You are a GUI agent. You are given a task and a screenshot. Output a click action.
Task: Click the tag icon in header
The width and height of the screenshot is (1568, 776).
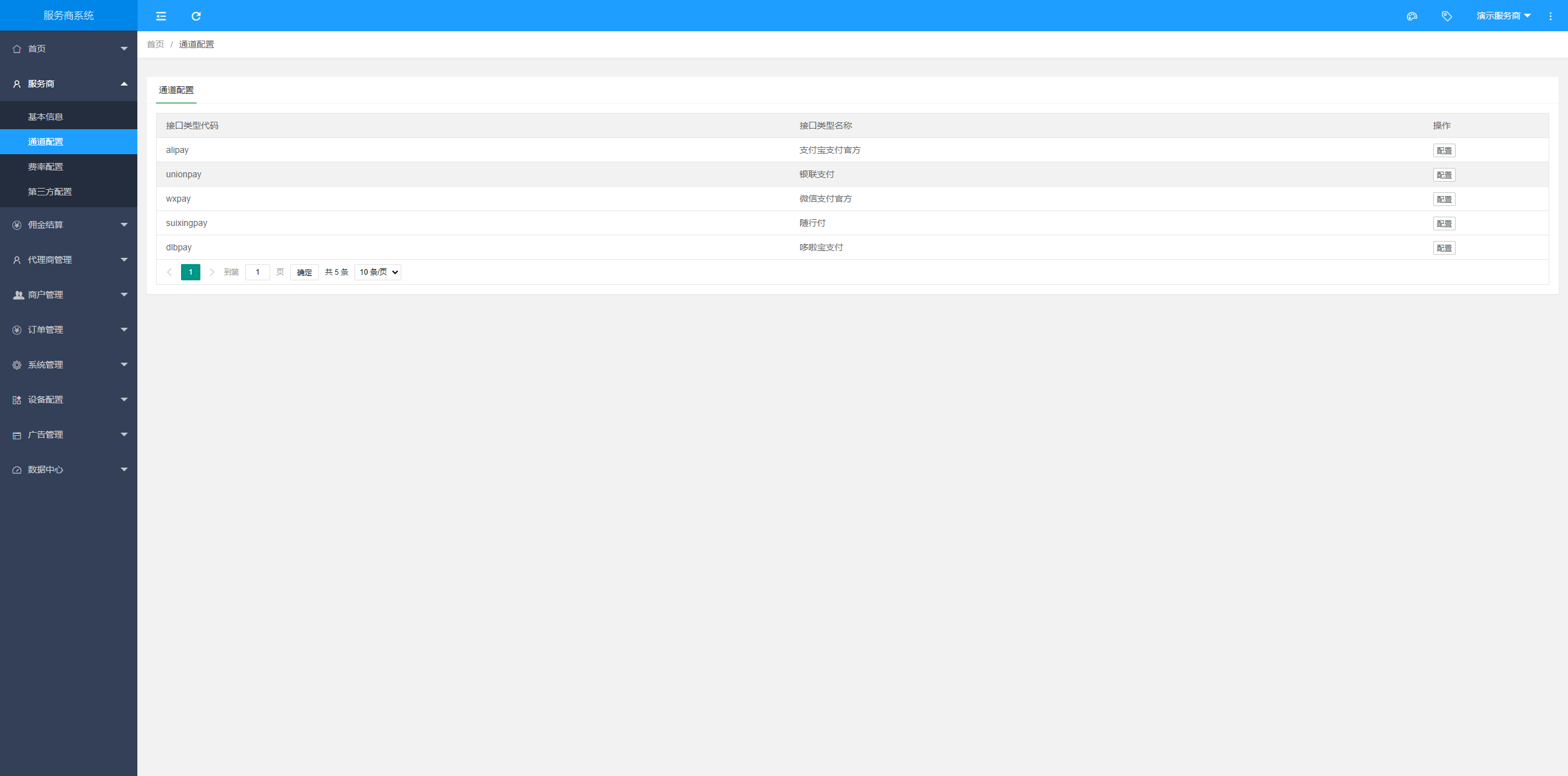pos(1446,16)
